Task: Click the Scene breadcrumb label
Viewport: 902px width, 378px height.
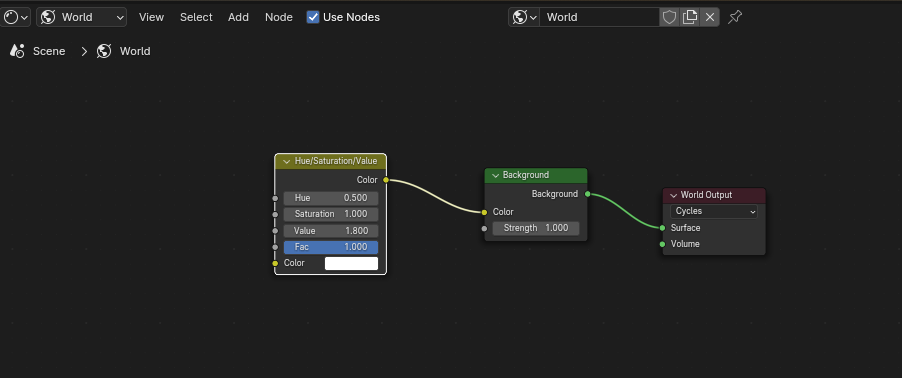Action: pyautogui.click(x=49, y=51)
